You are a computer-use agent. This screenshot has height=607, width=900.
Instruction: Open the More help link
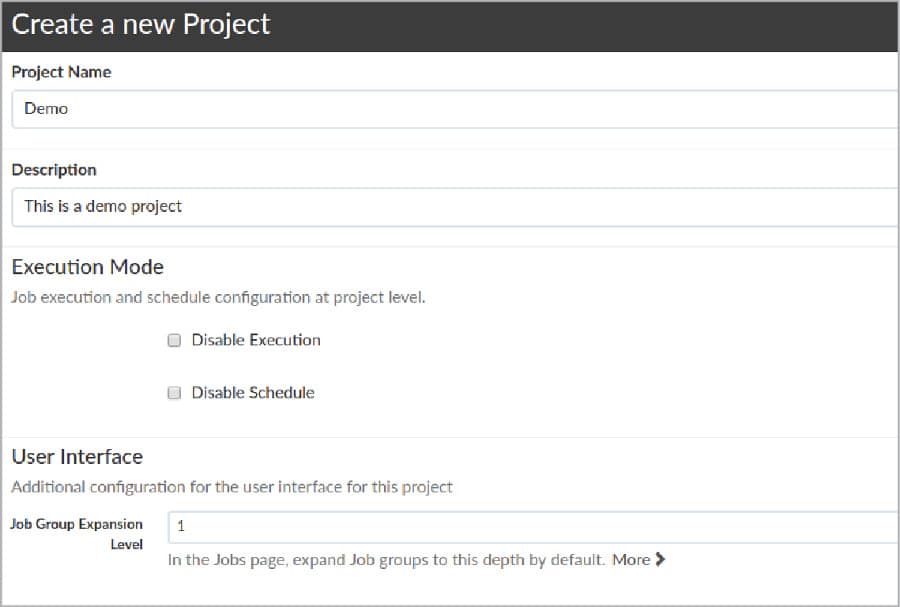pyautogui.click(x=631, y=560)
